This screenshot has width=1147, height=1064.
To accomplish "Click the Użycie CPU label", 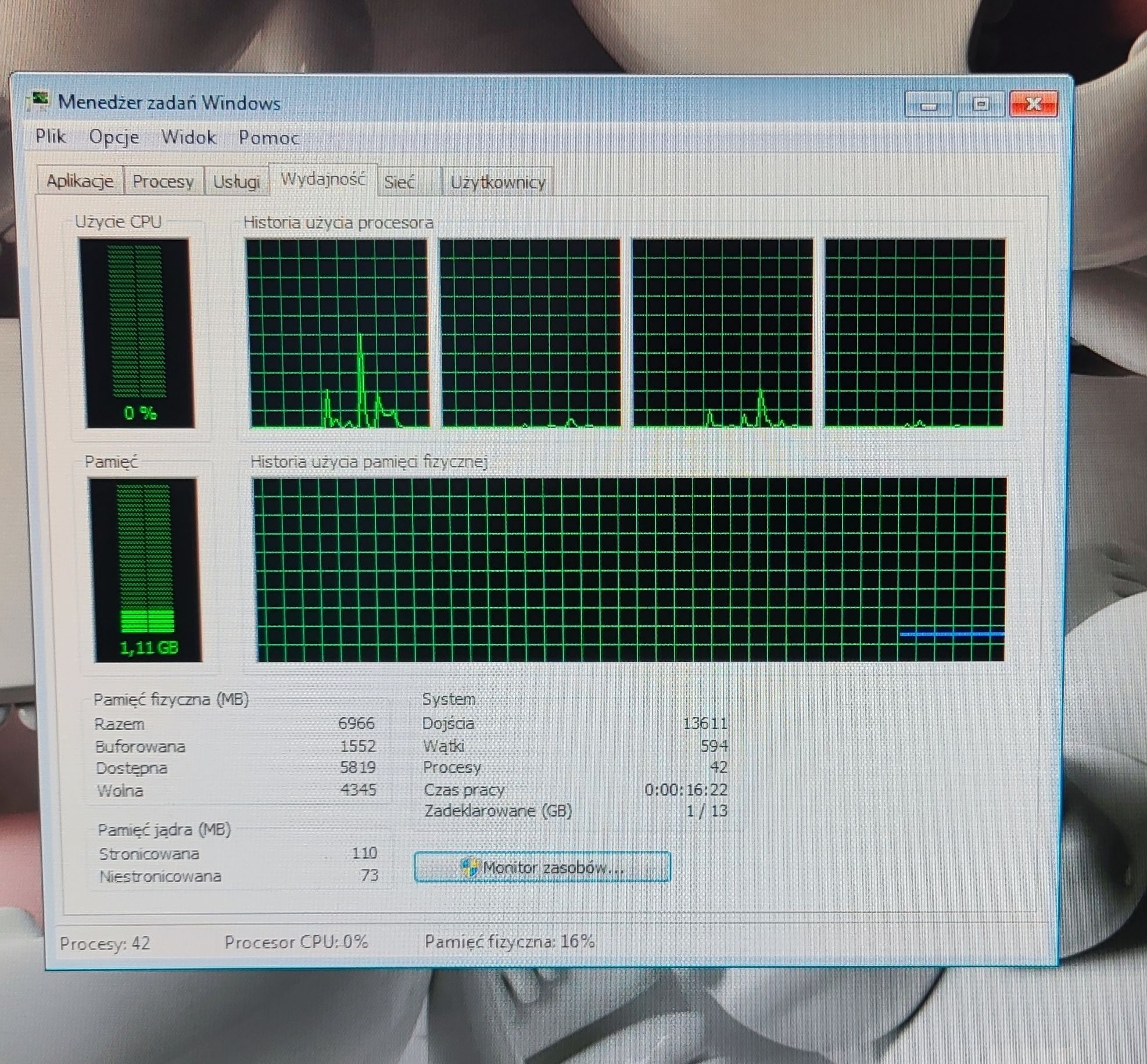I will (118, 221).
